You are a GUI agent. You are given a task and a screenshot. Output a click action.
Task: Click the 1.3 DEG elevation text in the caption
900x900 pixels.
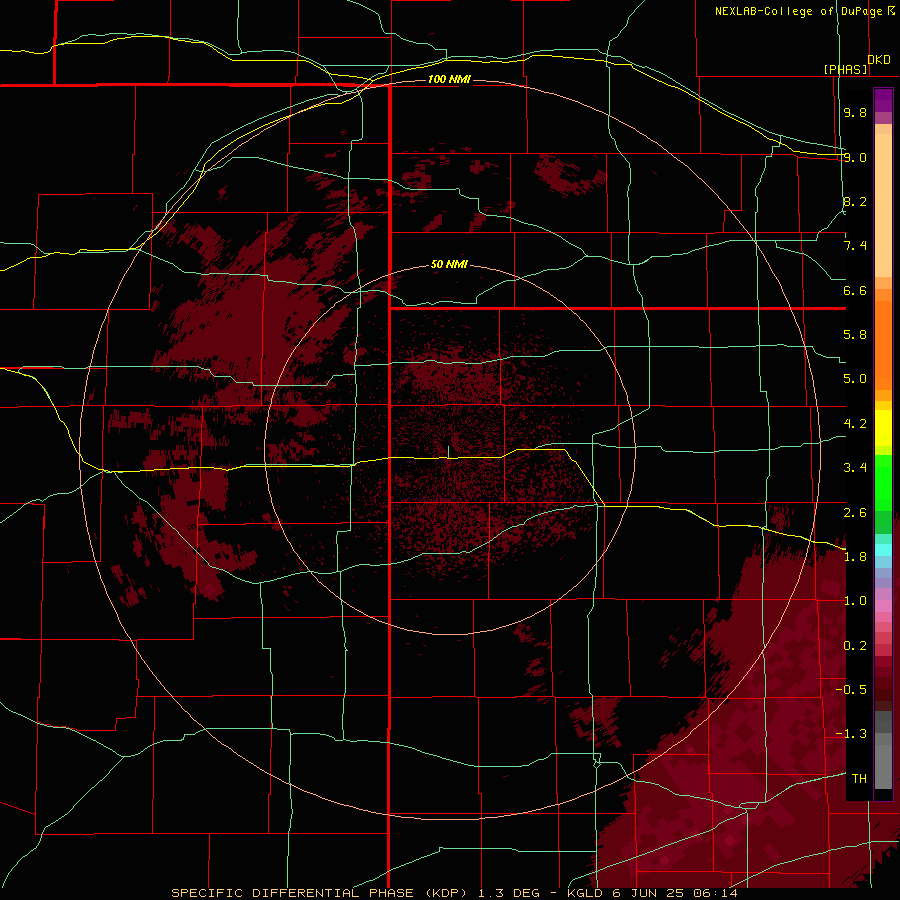point(510,893)
